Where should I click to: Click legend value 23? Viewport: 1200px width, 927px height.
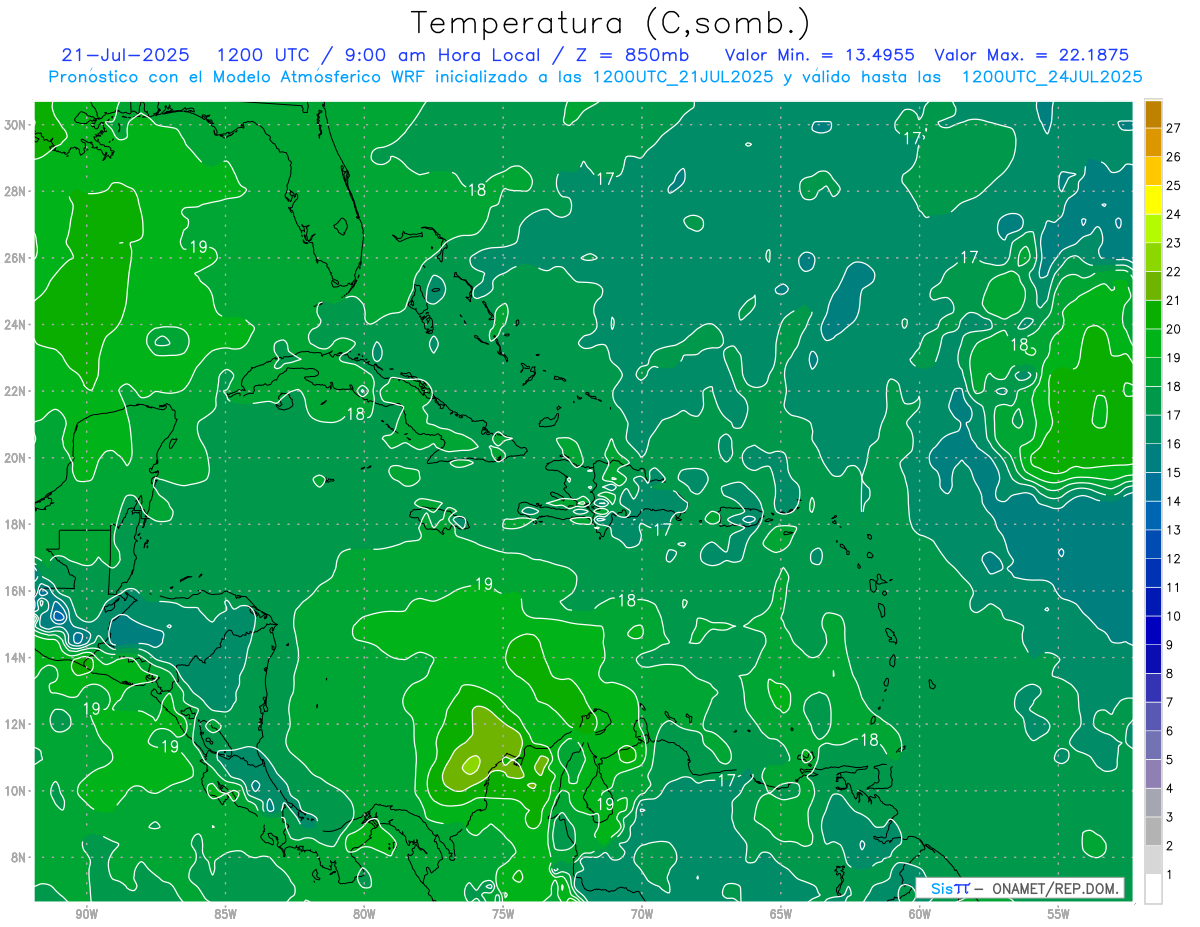coord(1174,243)
